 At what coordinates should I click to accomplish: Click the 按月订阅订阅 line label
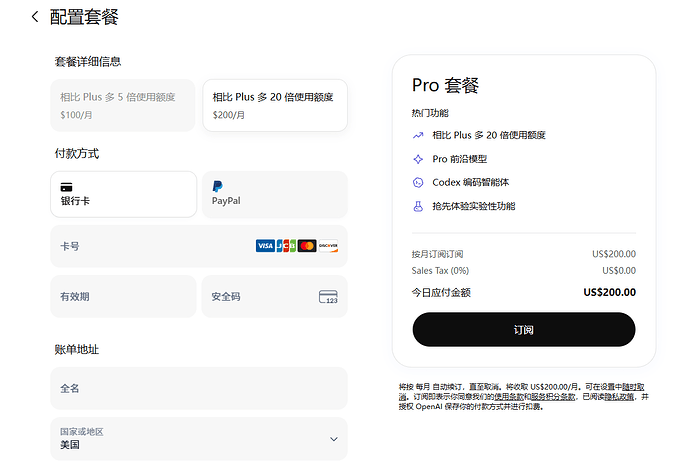(437, 254)
